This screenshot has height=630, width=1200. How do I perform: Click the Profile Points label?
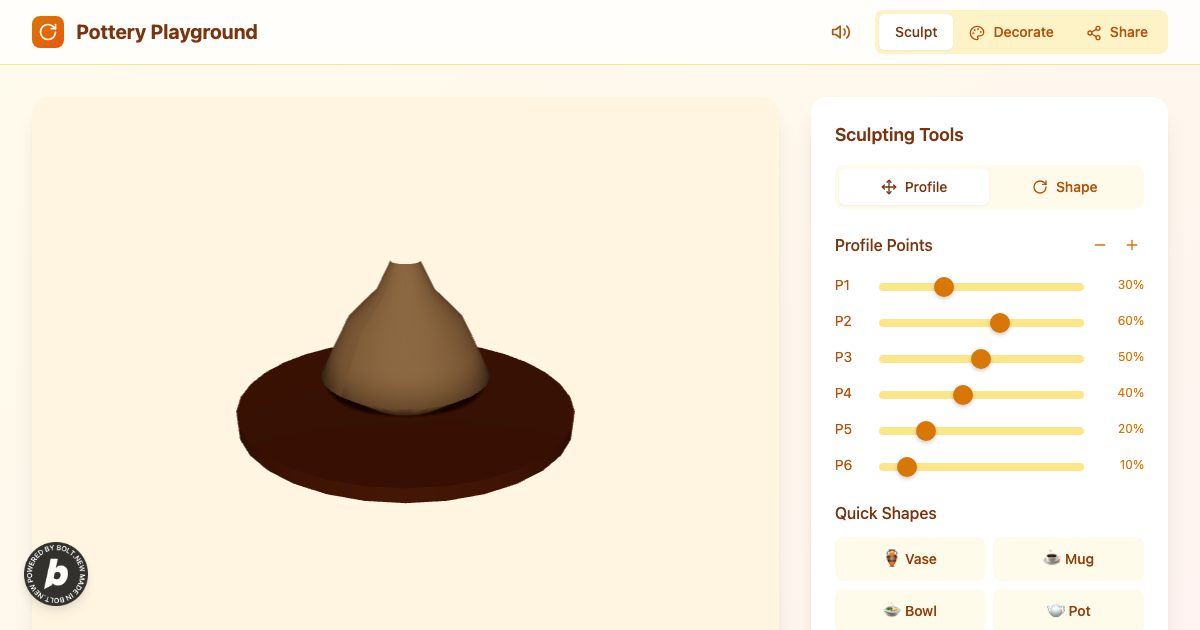pos(883,245)
